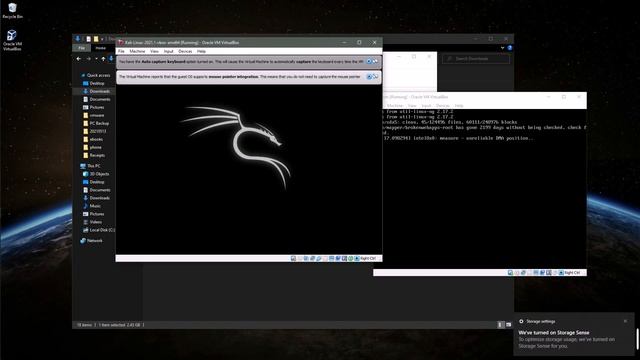Click "Right Ctrl" label in second VM window
This screenshot has width=640, height=360.
click(x=572, y=273)
